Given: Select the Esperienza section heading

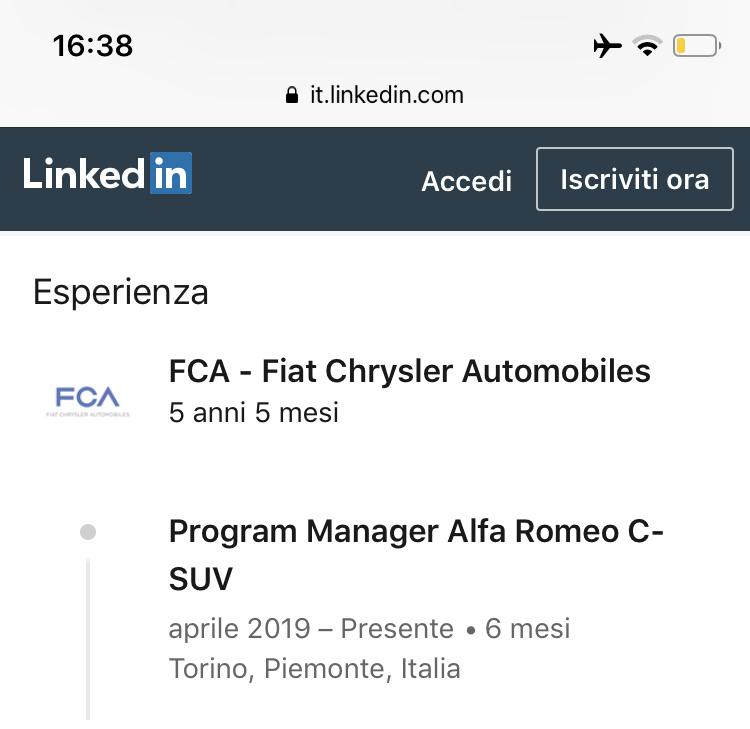Looking at the screenshot, I should [x=121, y=292].
